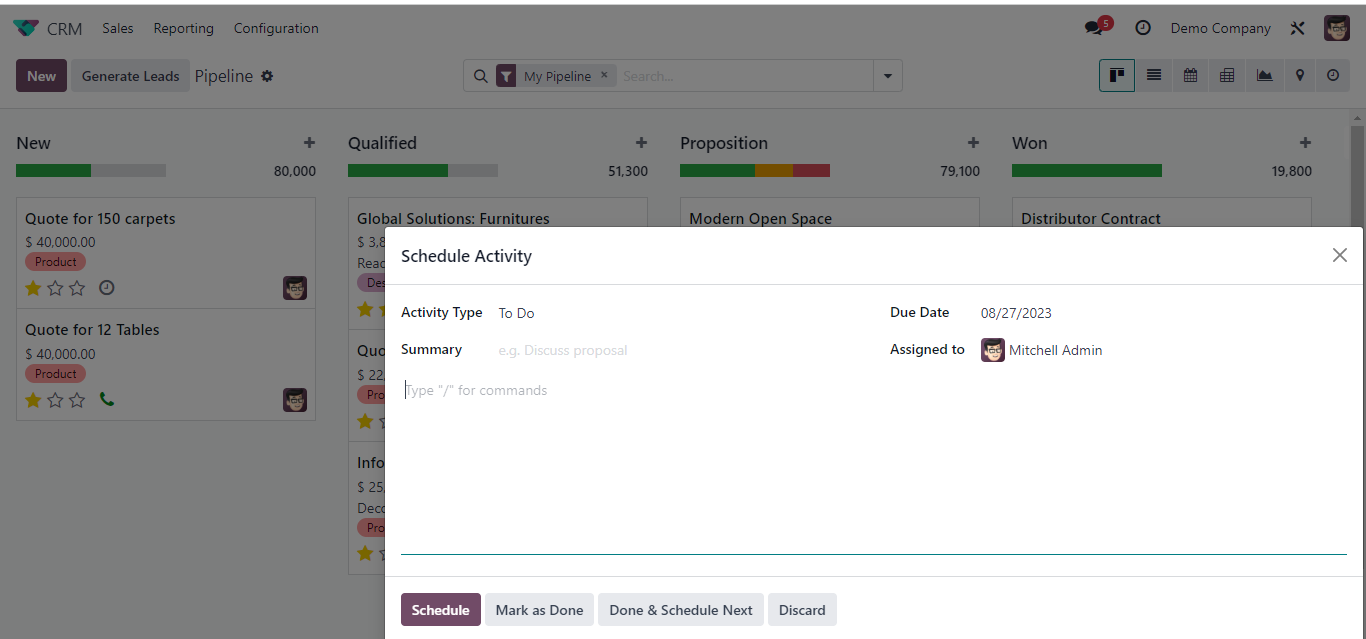Click the red segment of Proposition progress bar
The width and height of the screenshot is (1366, 639).
[x=811, y=171]
